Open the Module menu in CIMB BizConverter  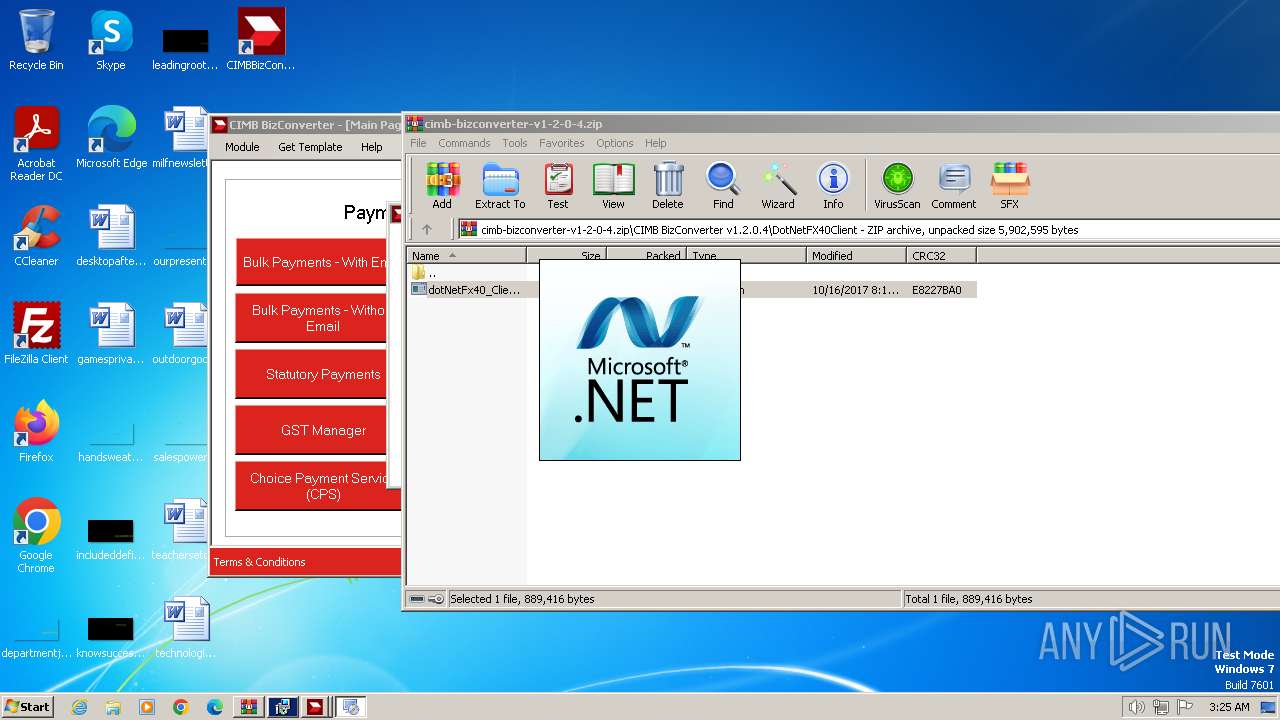[x=242, y=147]
